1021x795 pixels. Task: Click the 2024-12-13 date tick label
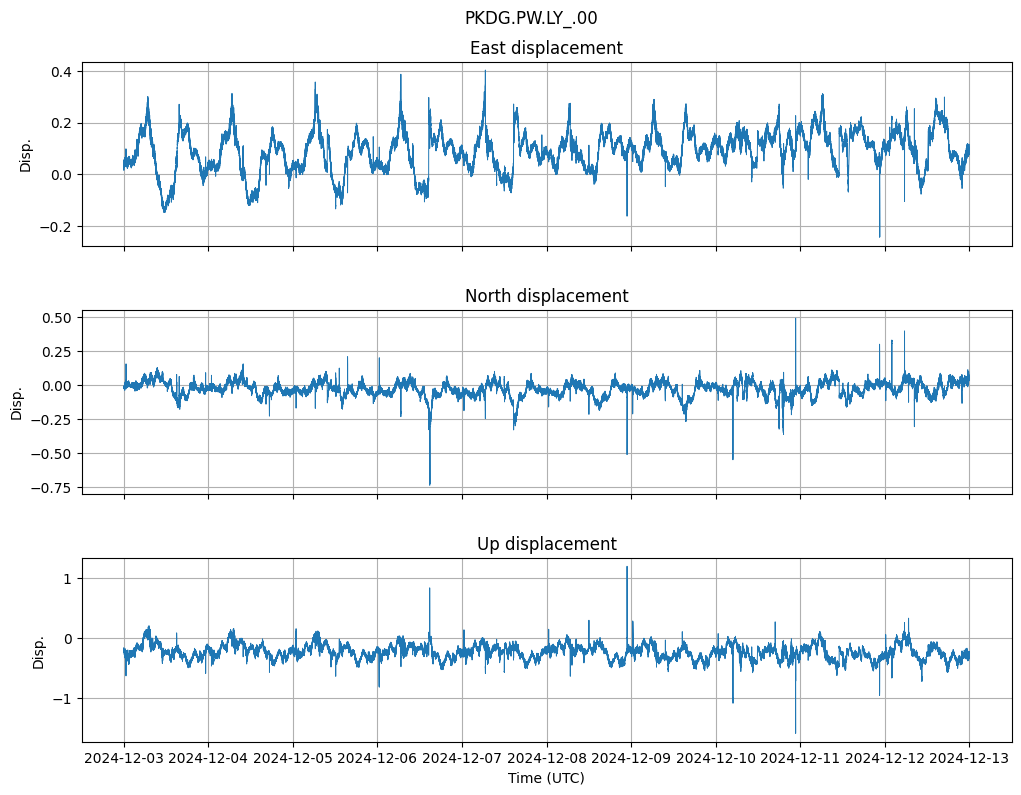click(969, 759)
